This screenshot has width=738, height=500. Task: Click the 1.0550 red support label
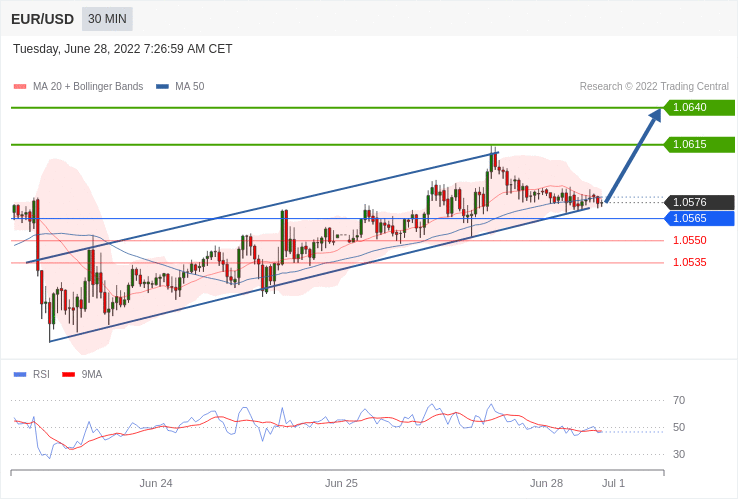pos(689,240)
